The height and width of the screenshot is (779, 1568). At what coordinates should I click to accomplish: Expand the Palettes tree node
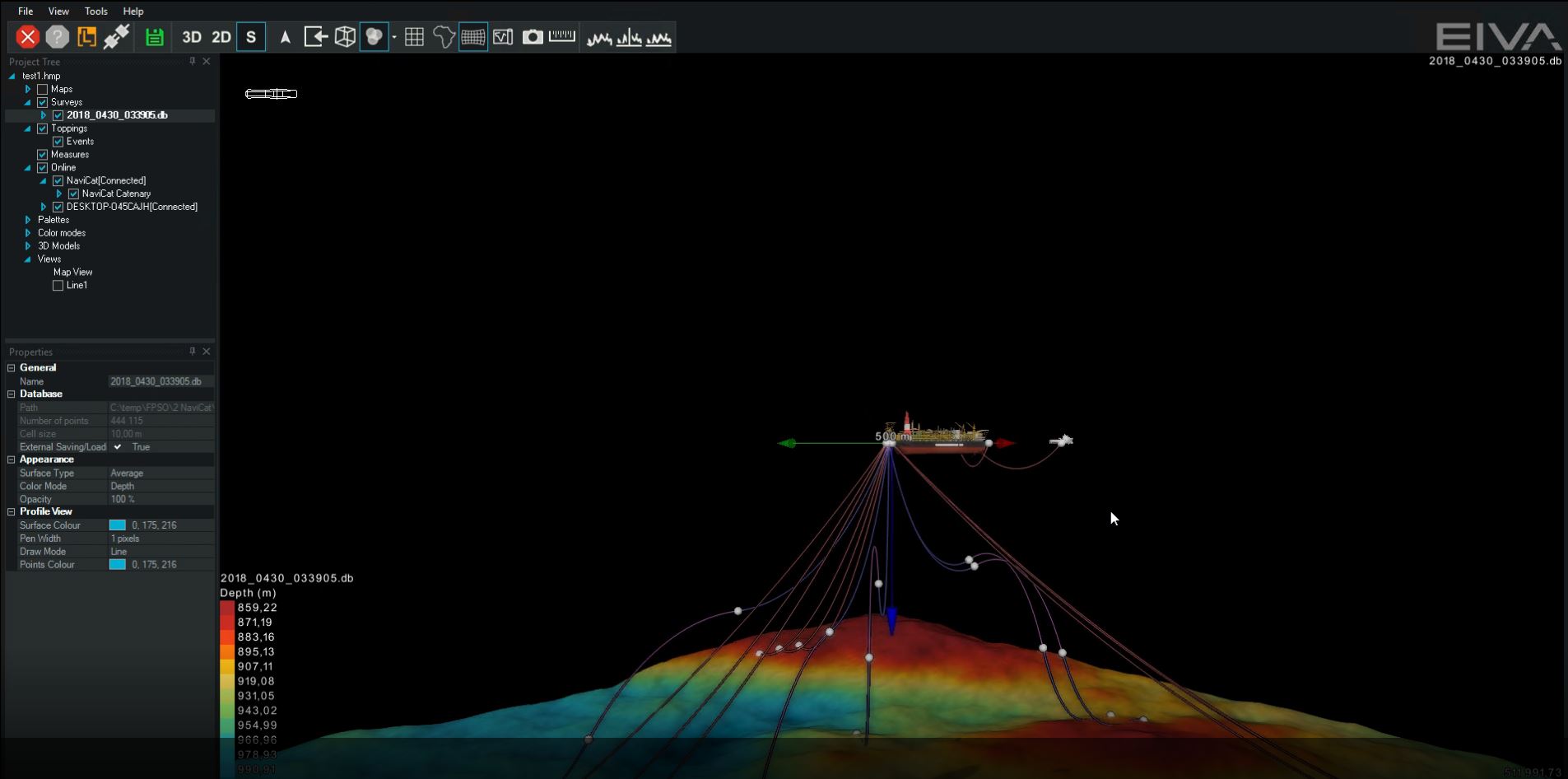coord(28,220)
